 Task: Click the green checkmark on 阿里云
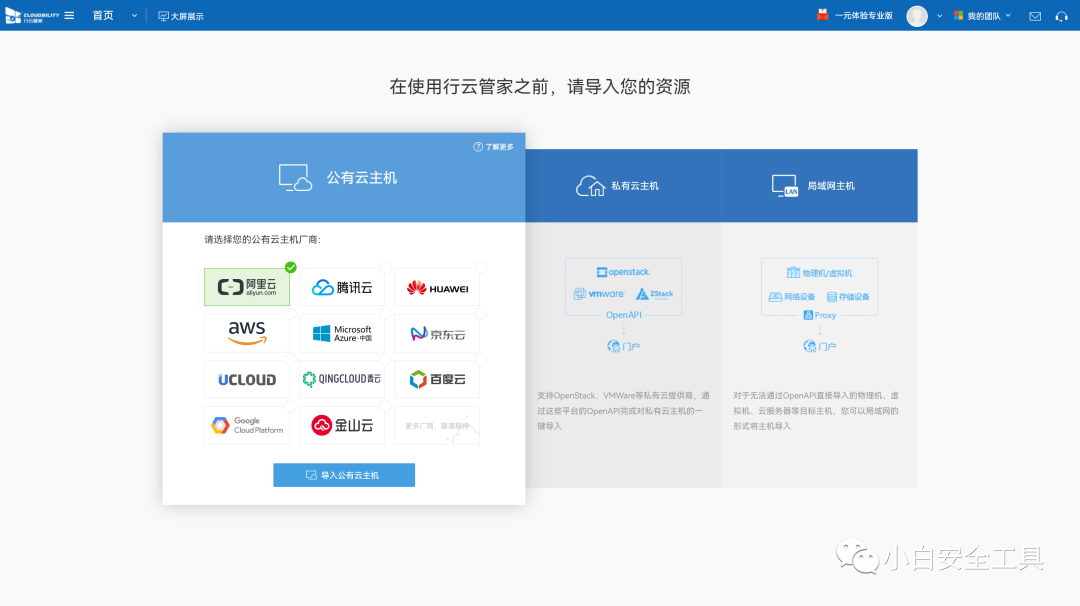point(291,267)
